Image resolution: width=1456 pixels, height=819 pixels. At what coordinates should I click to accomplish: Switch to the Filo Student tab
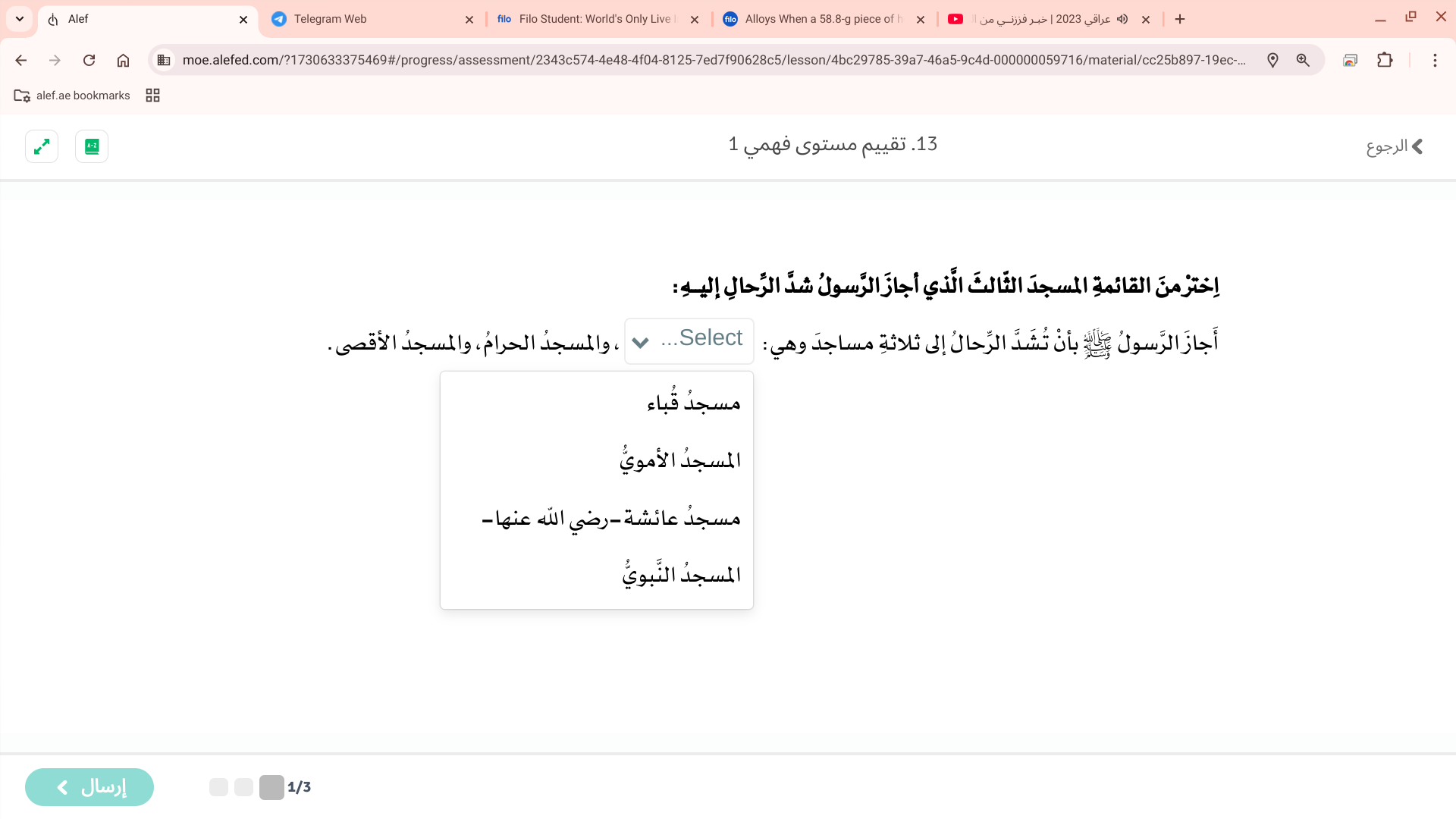pyautogui.click(x=595, y=19)
